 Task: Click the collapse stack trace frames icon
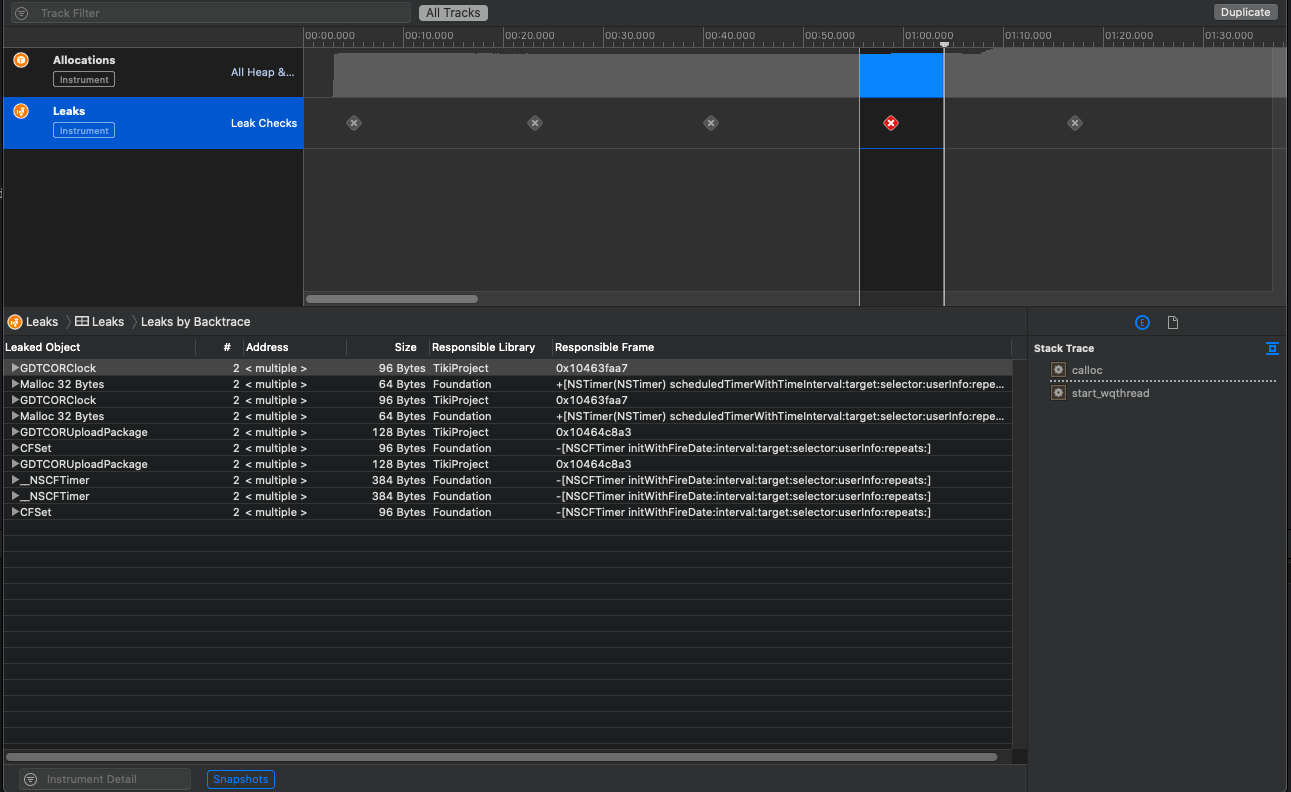click(1272, 348)
